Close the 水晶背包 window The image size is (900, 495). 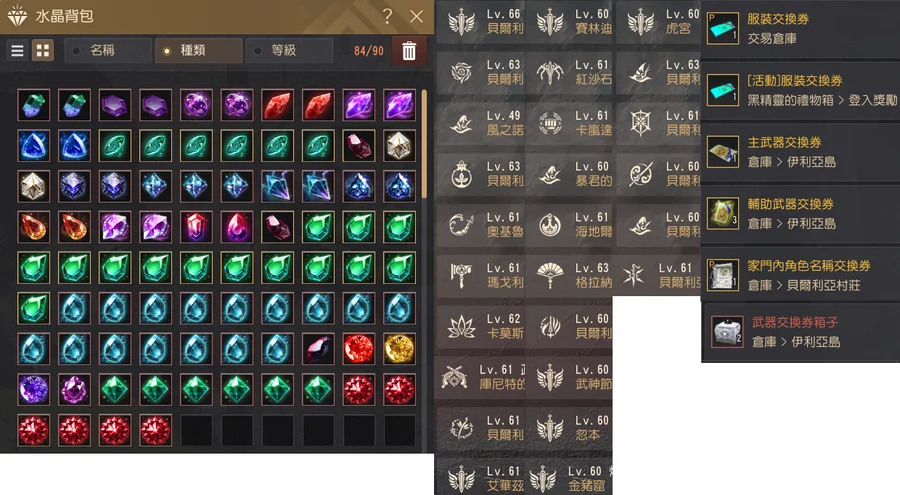click(417, 16)
